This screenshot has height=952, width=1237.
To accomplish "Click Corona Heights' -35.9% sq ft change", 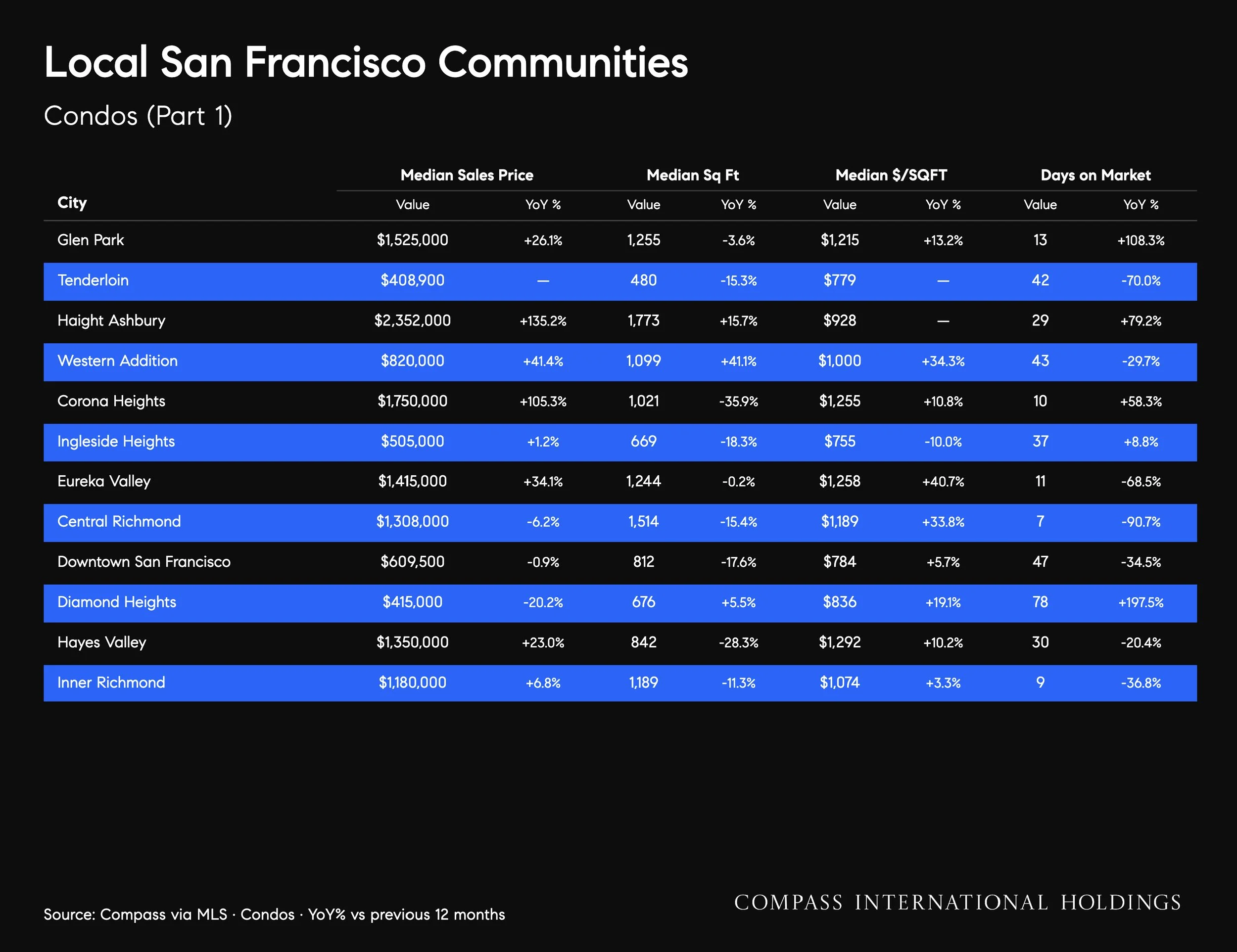I will click(x=739, y=401).
